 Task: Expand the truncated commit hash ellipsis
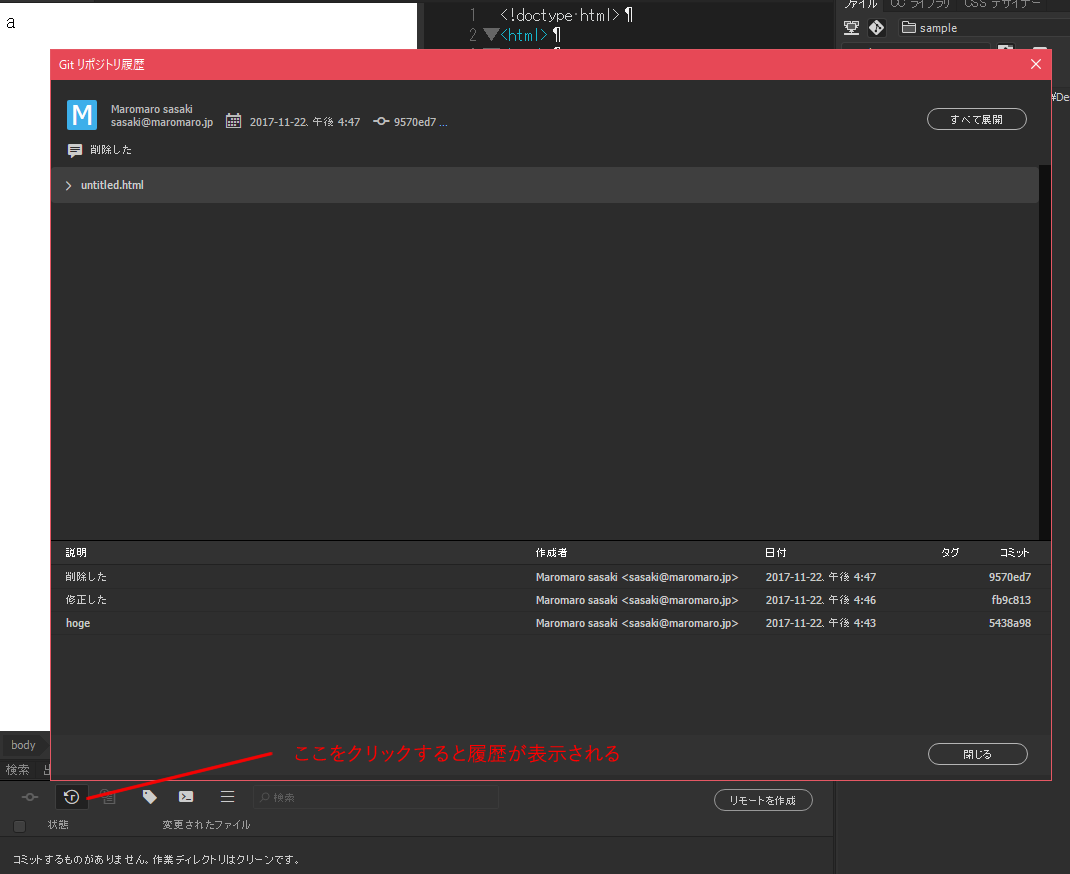click(444, 122)
